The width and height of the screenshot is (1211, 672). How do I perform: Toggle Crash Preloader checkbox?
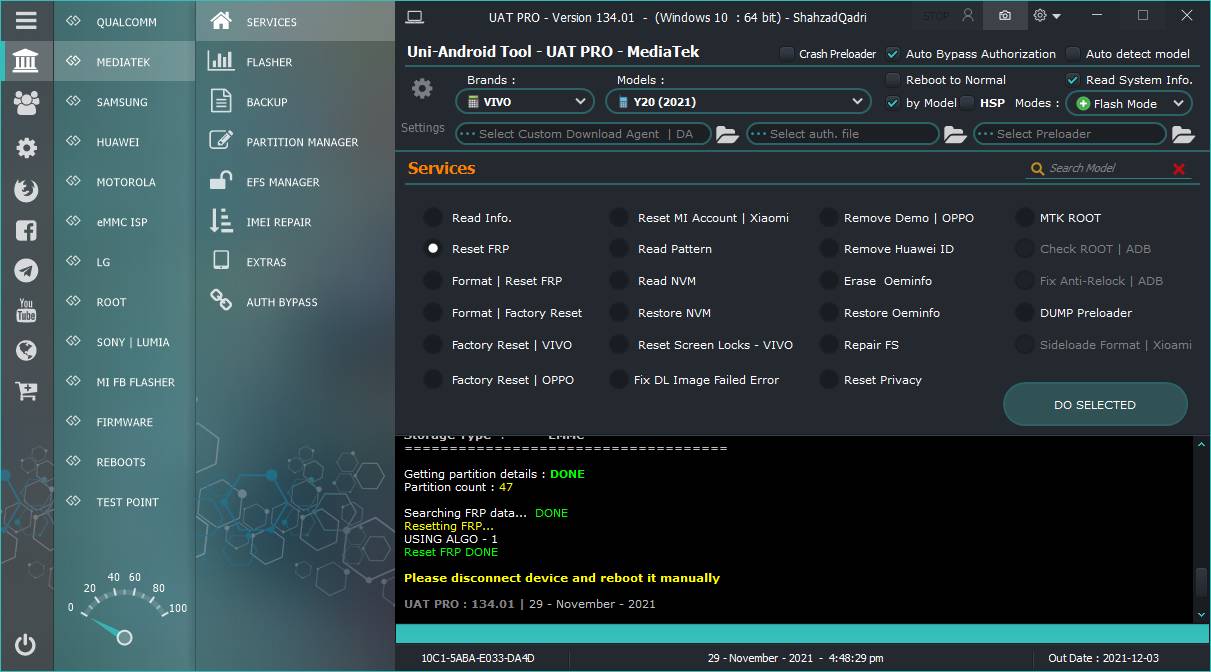coord(787,54)
